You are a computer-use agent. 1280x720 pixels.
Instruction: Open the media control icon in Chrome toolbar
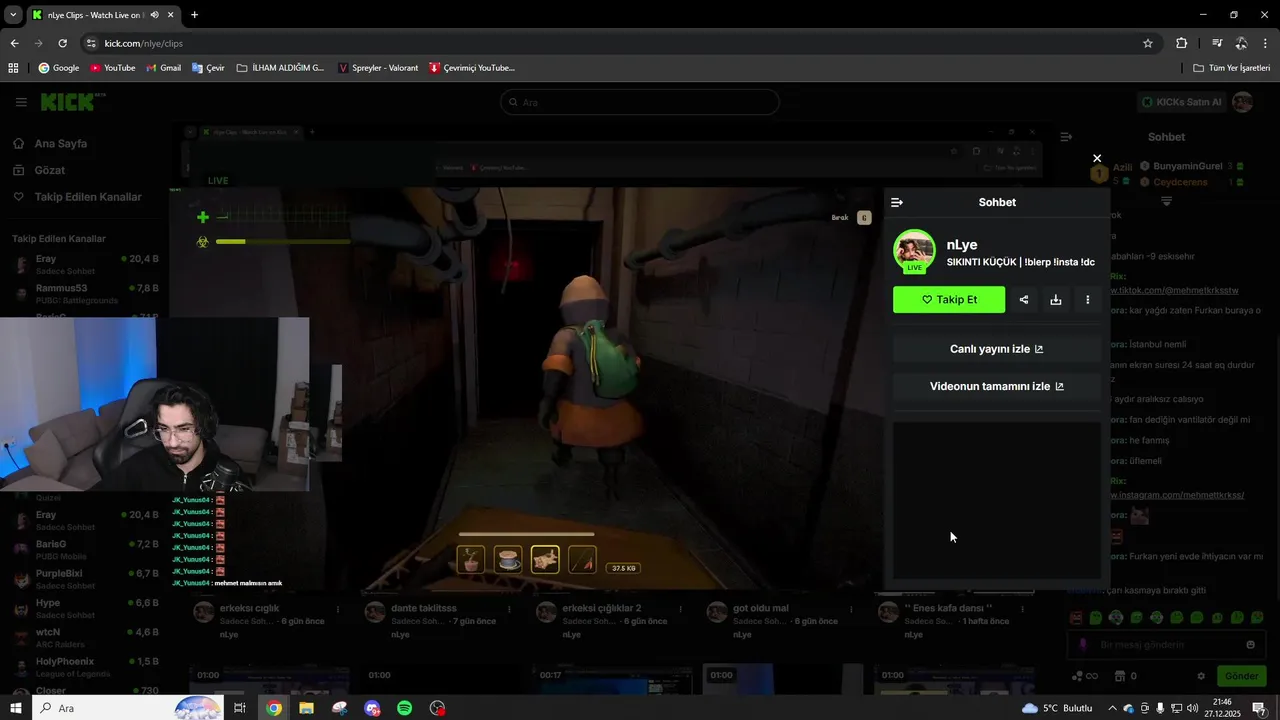pos(1217,43)
